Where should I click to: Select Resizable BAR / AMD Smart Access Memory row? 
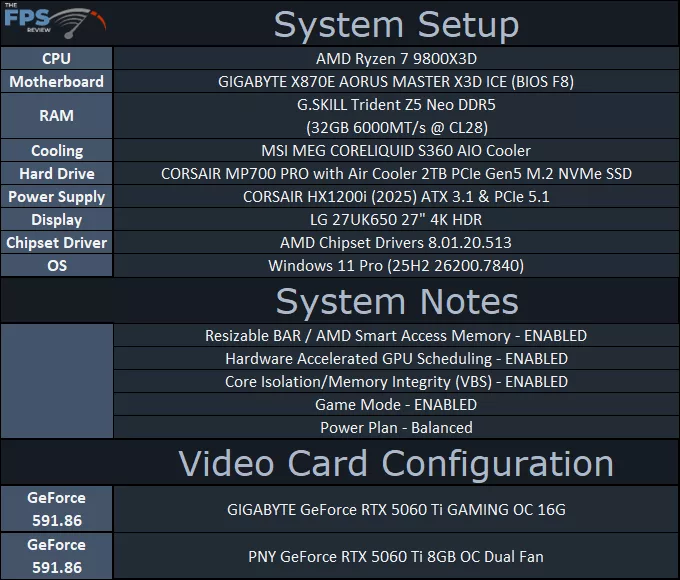click(x=396, y=336)
